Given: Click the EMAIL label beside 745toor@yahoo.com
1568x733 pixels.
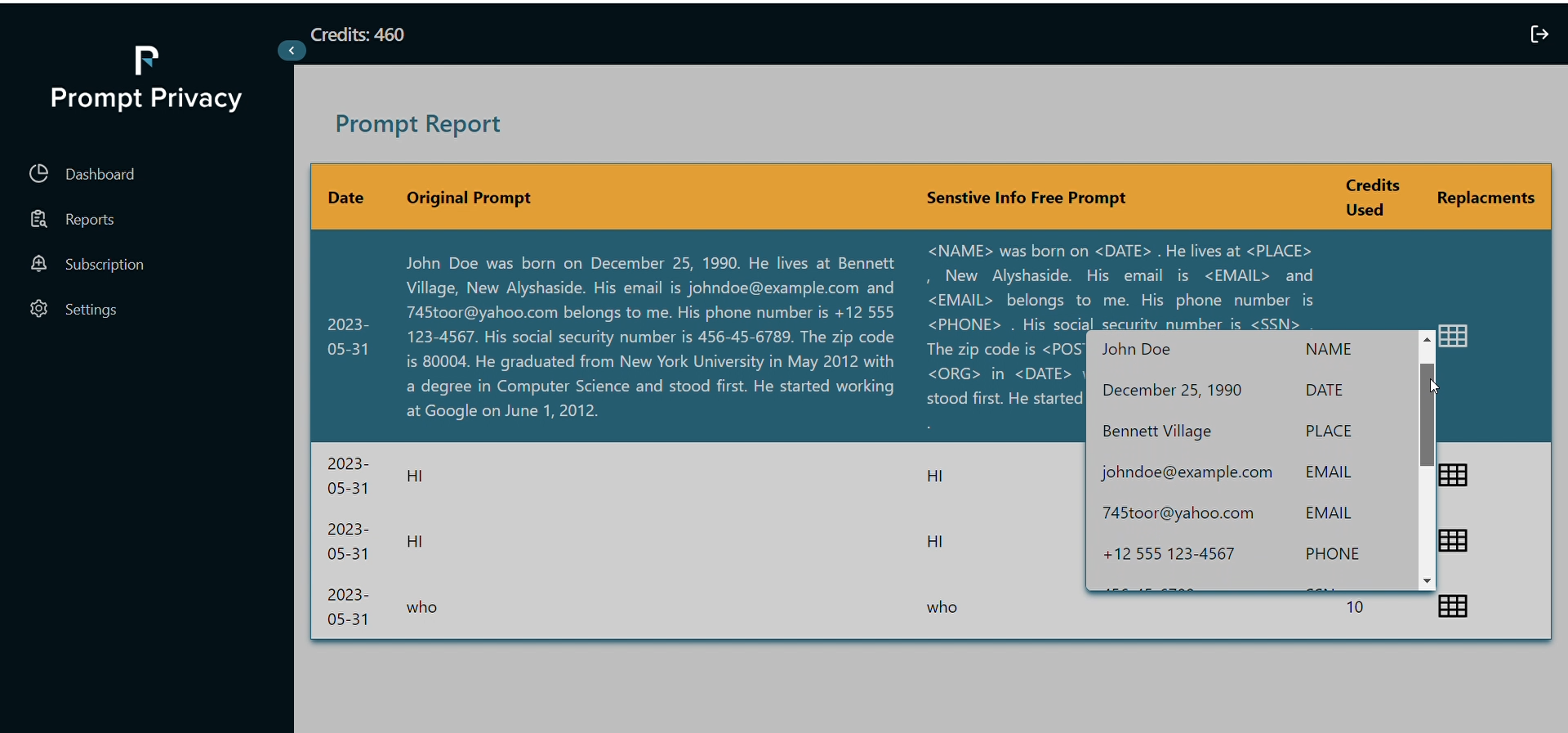Looking at the screenshot, I should coord(1329,513).
